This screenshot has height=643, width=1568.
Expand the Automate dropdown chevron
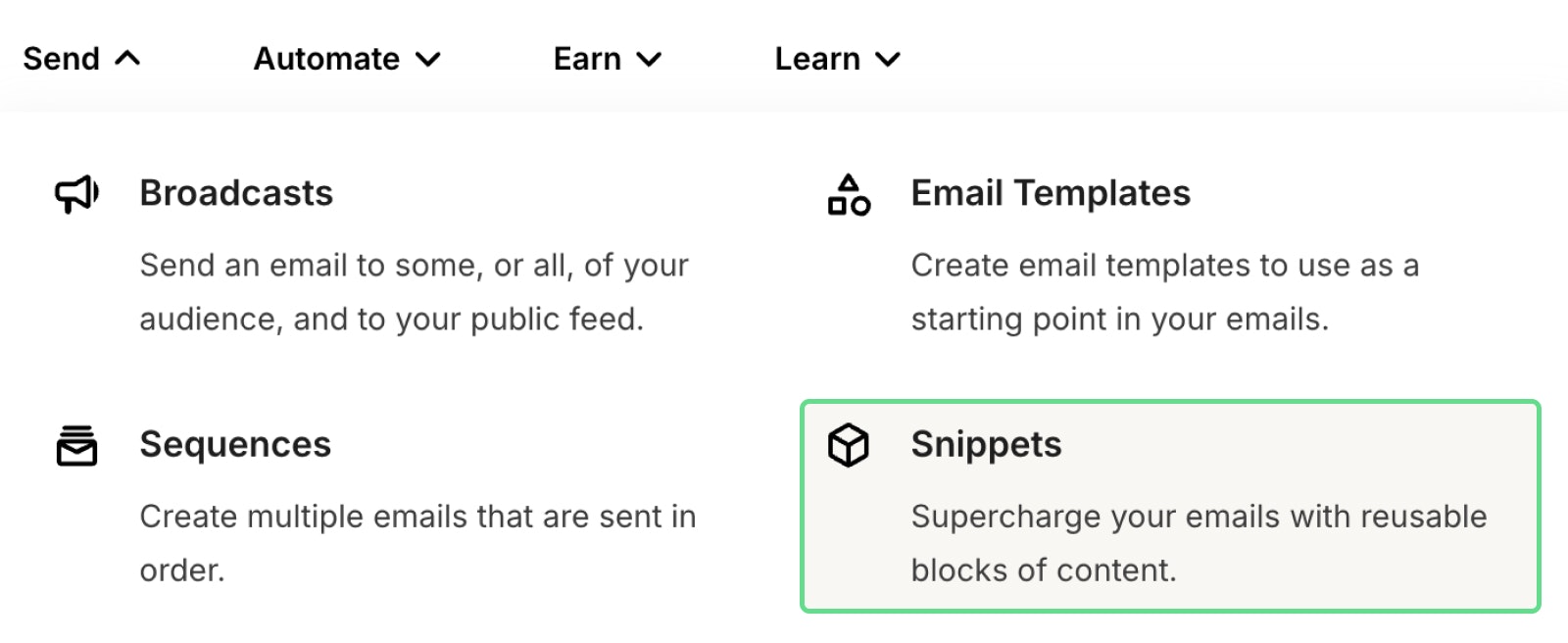tap(428, 60)
